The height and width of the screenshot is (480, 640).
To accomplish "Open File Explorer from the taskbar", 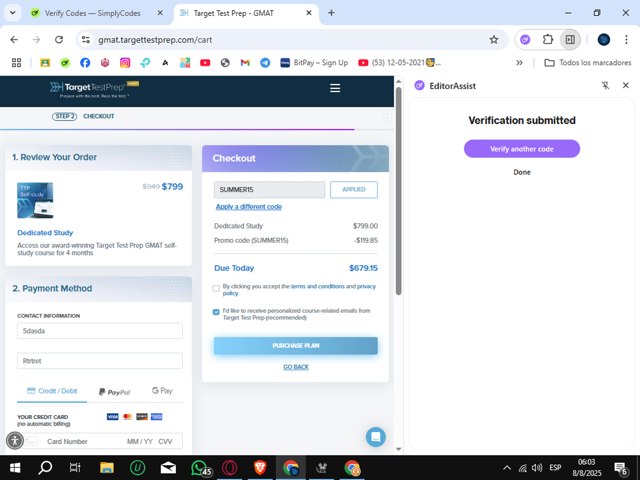I will tap(107, 468).
